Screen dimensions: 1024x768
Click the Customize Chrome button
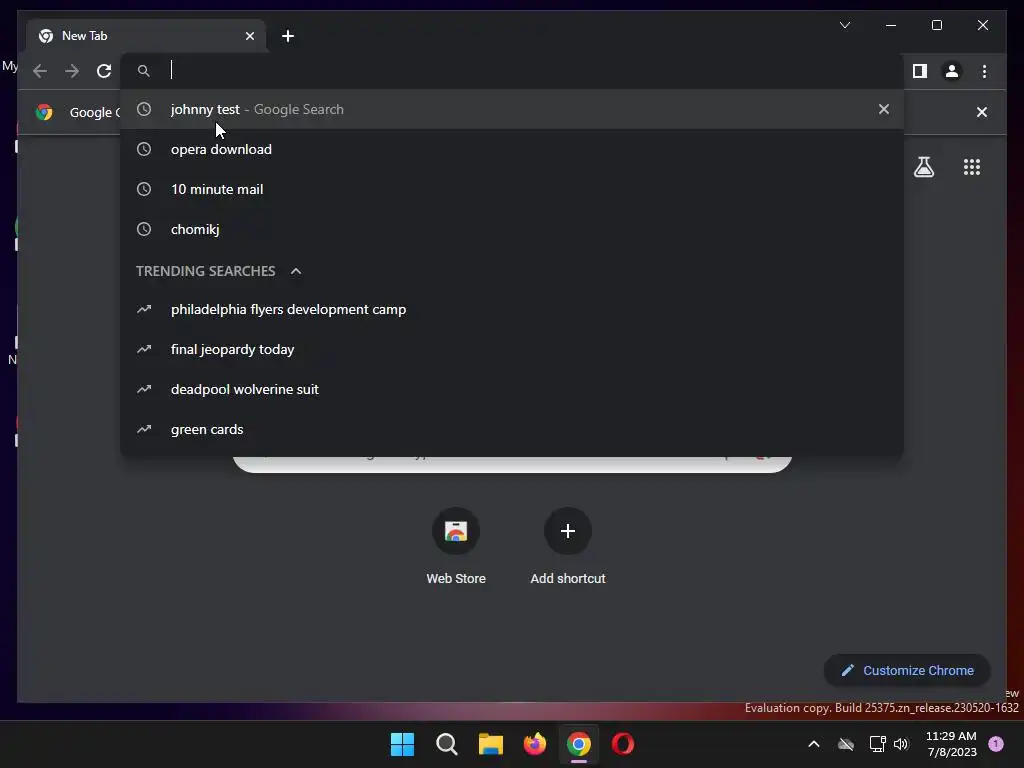point(907,670)
